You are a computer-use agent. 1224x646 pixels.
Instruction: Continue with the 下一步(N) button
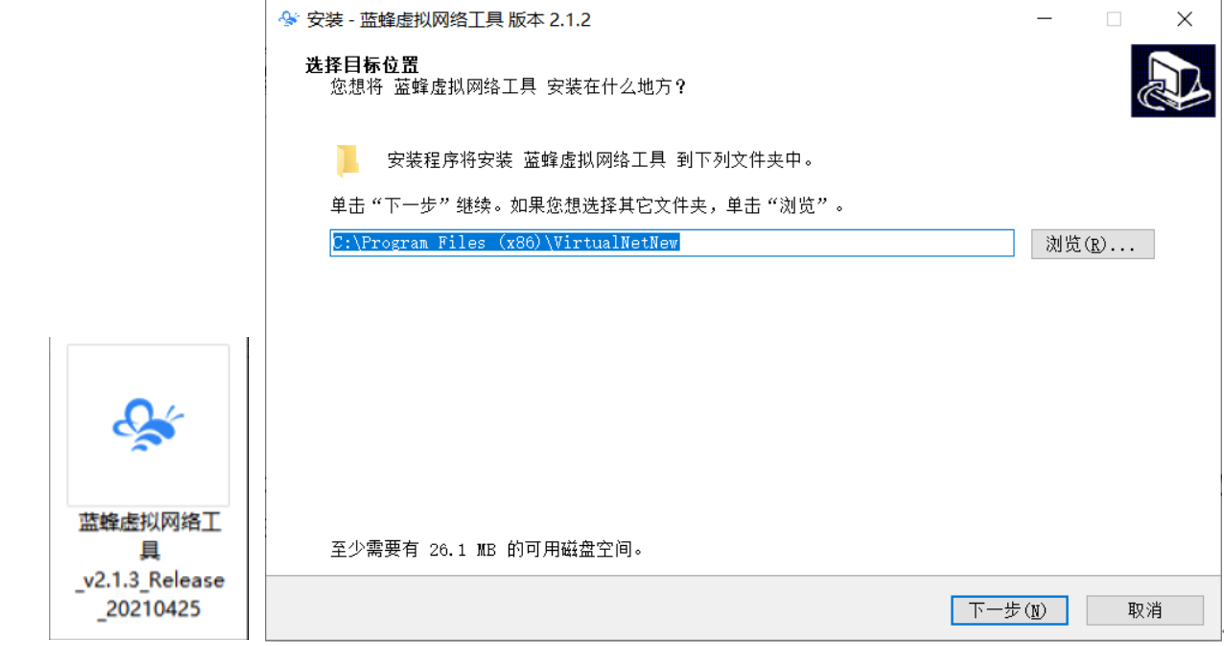pyautogui.click(x=1009, y=610)
